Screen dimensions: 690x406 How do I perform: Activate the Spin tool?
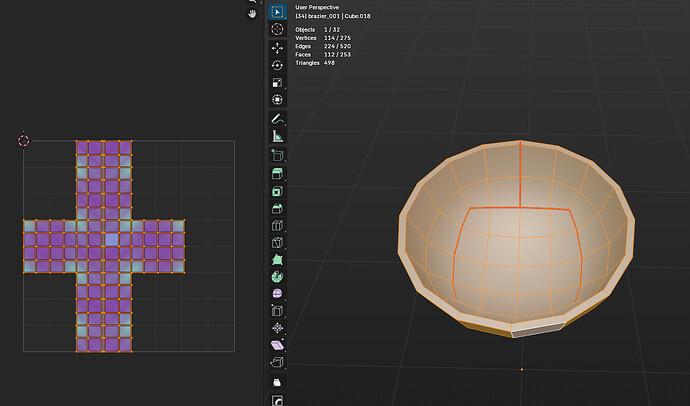(277, 277)
